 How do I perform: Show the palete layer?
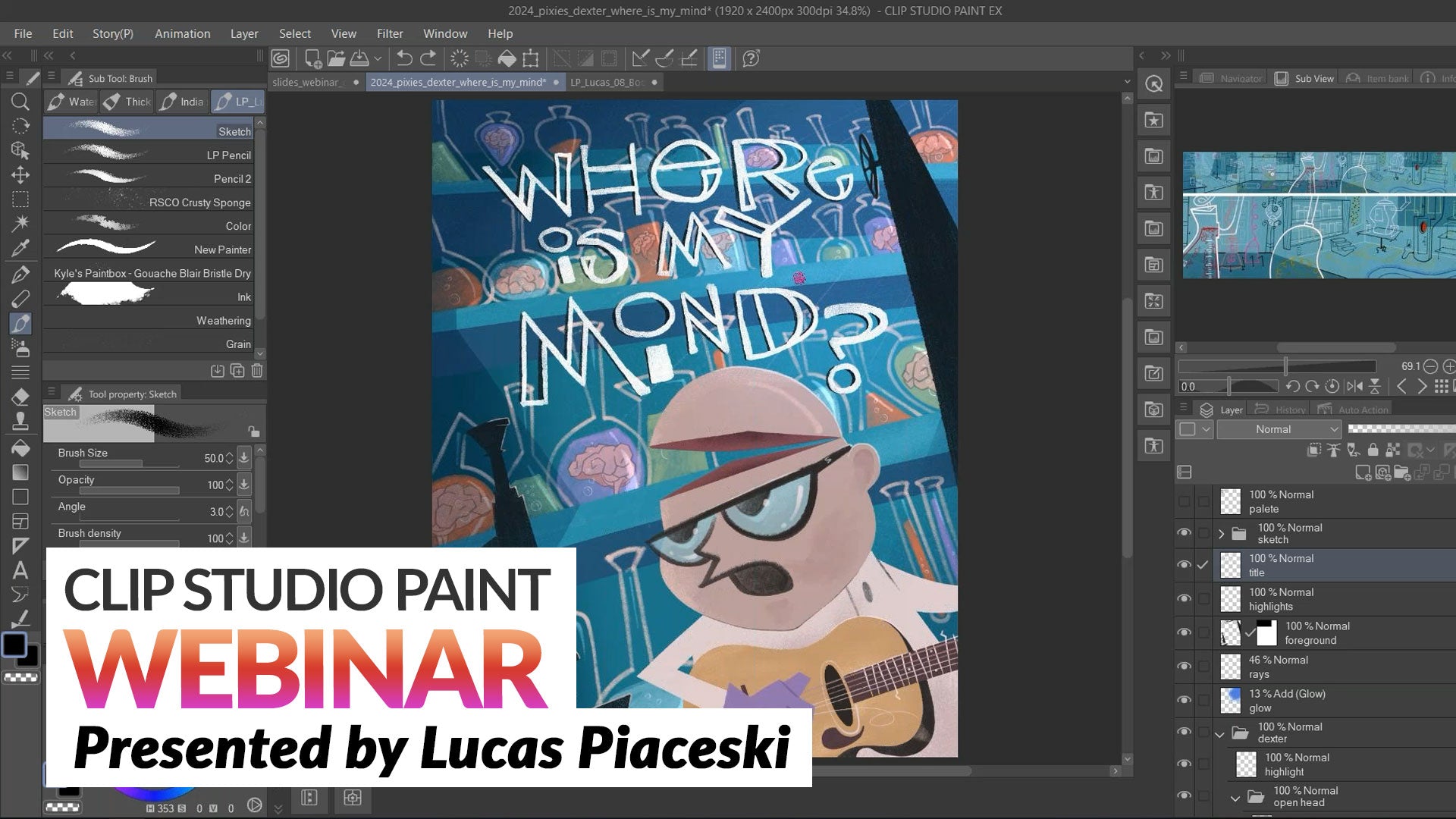1184,501
